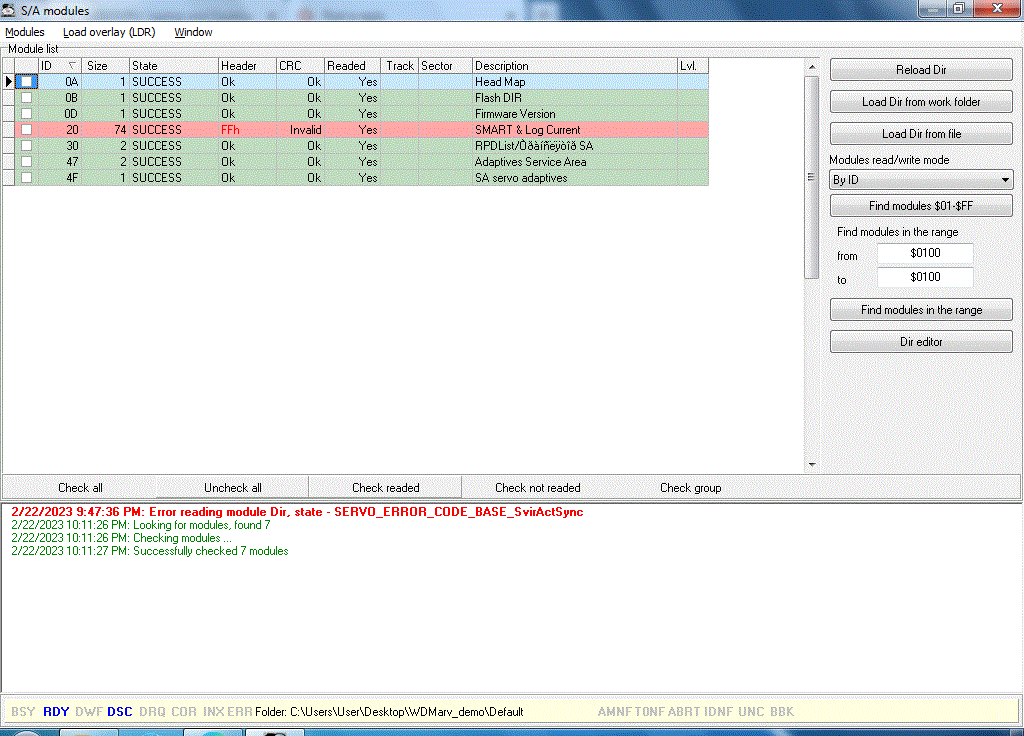Click the Folder path in the status bar
The width and height of the screenshot is (1024, 736).
click(x=389, y=712)
